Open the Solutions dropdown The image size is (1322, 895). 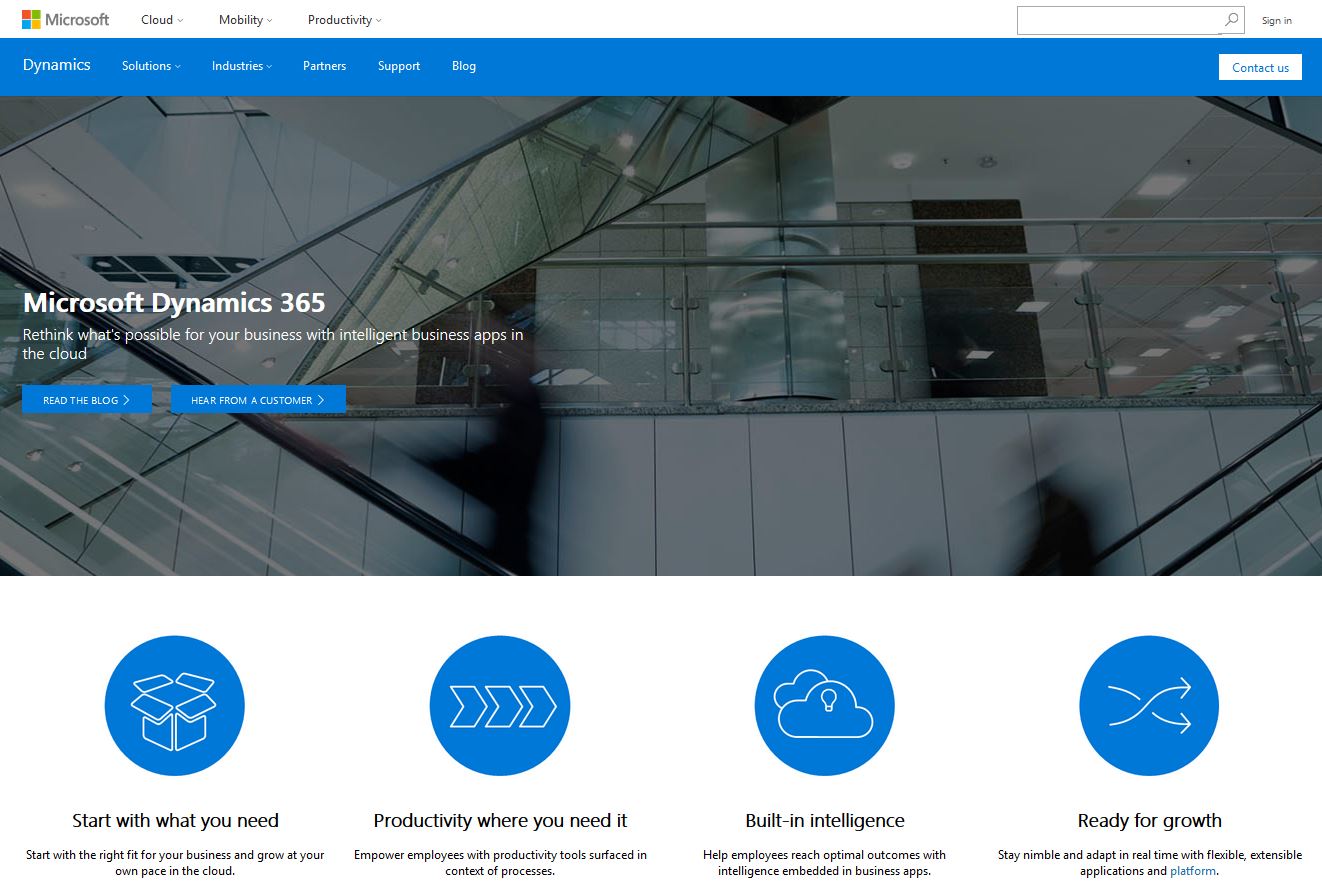pyautogui.click(x=151, y=66)
